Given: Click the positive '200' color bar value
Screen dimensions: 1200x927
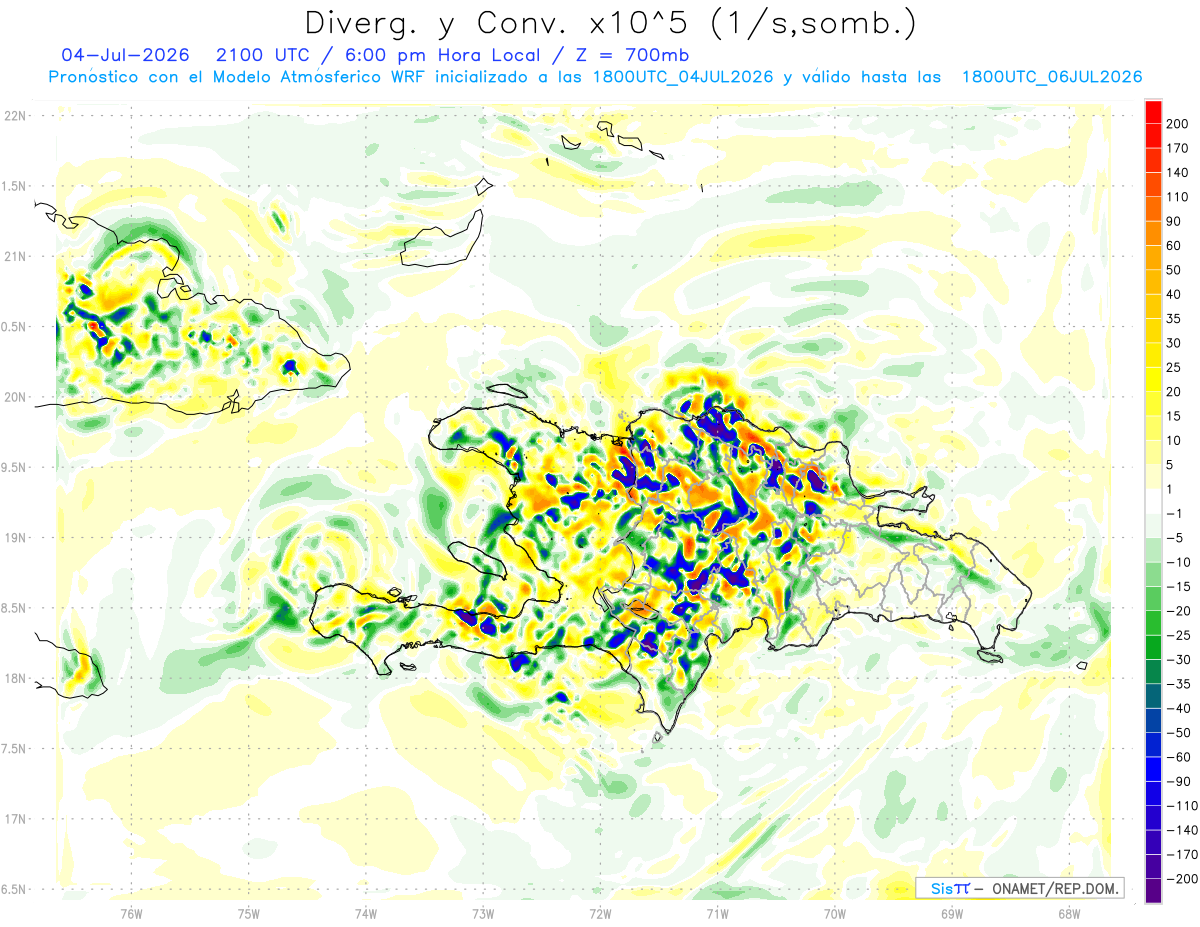Looking at the screenshot, I should click(1177, 124).
